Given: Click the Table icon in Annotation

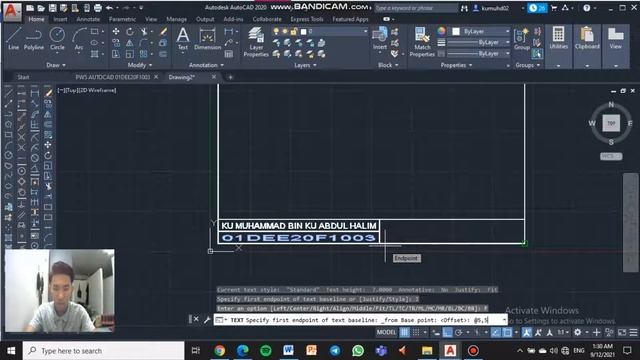Looking at the screenshot, I should coord(229,54).
